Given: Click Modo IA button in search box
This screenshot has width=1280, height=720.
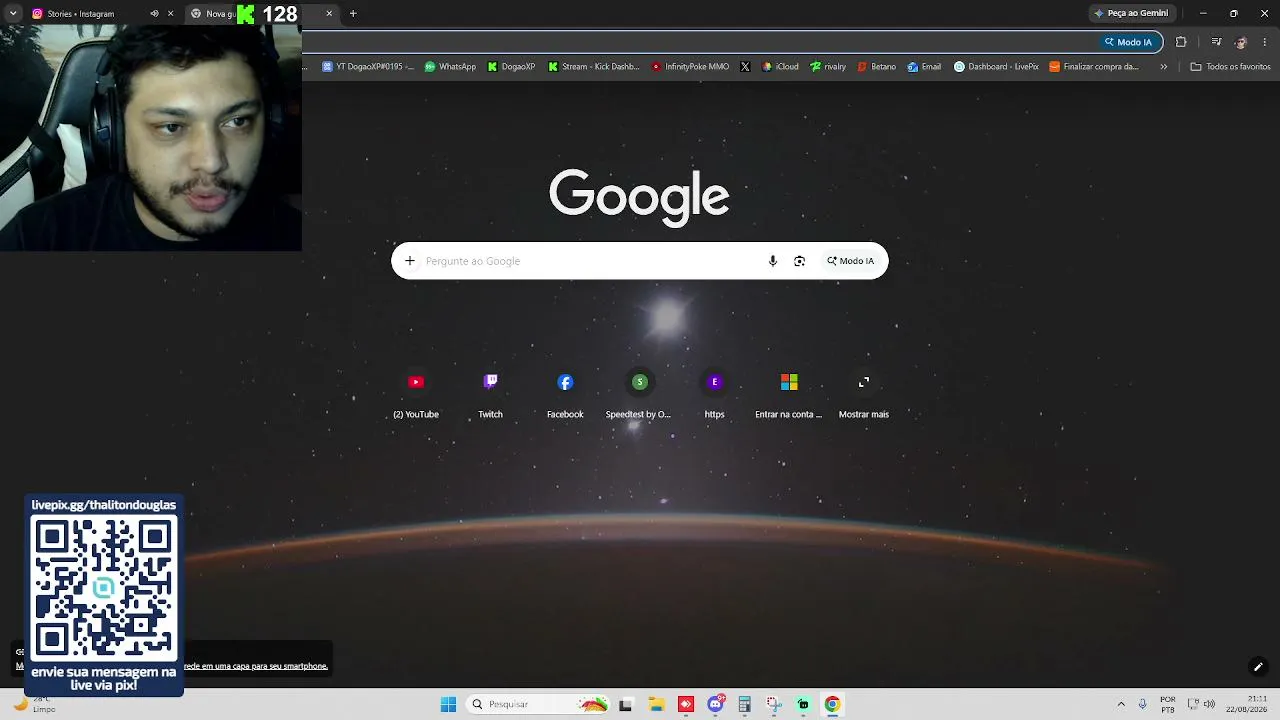Looking at the screenshot, I should point(850,261).
